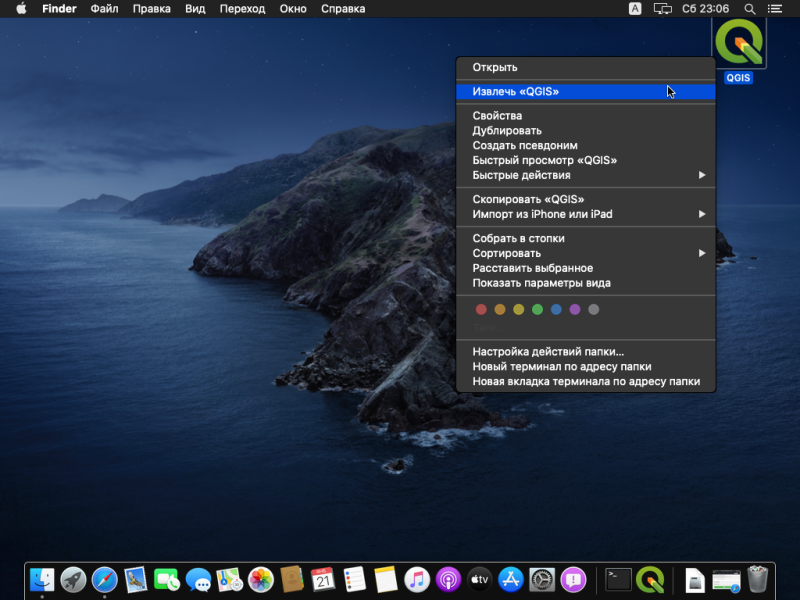
Task: Choose Свойства from context menu
Action: click(x=586, y=116)
